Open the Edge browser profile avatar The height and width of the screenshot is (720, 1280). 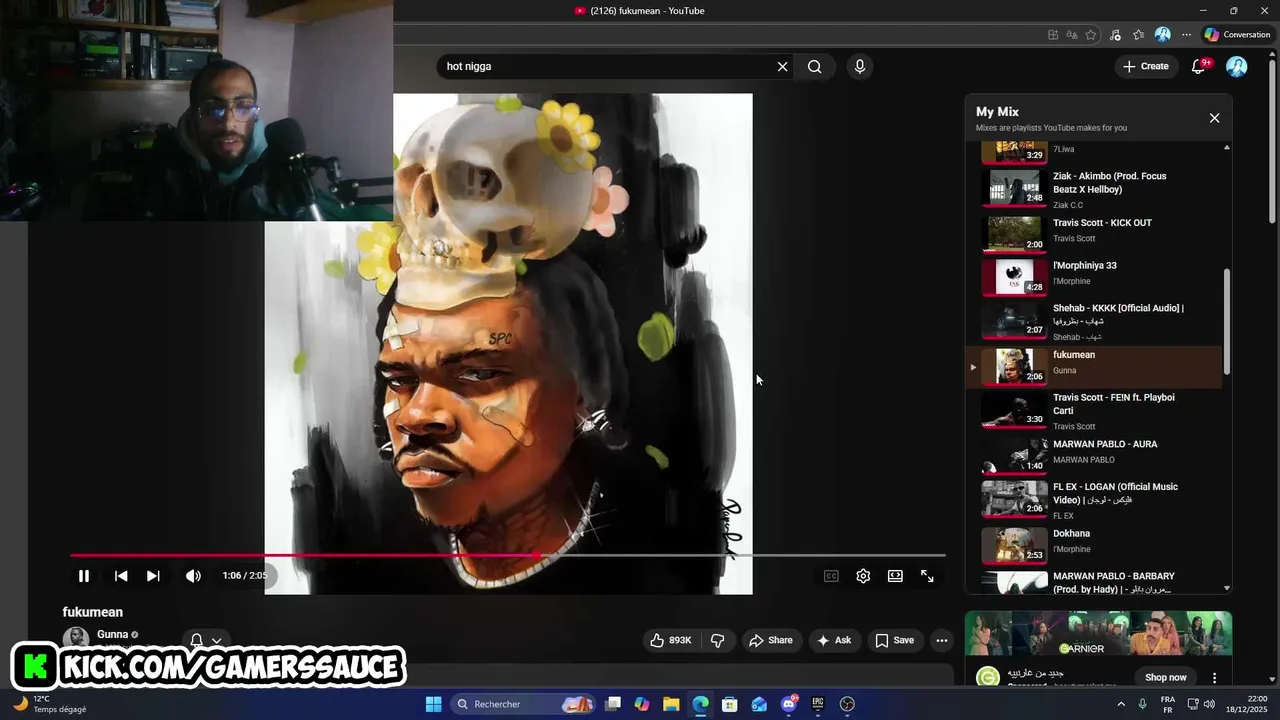(1162, 34)
